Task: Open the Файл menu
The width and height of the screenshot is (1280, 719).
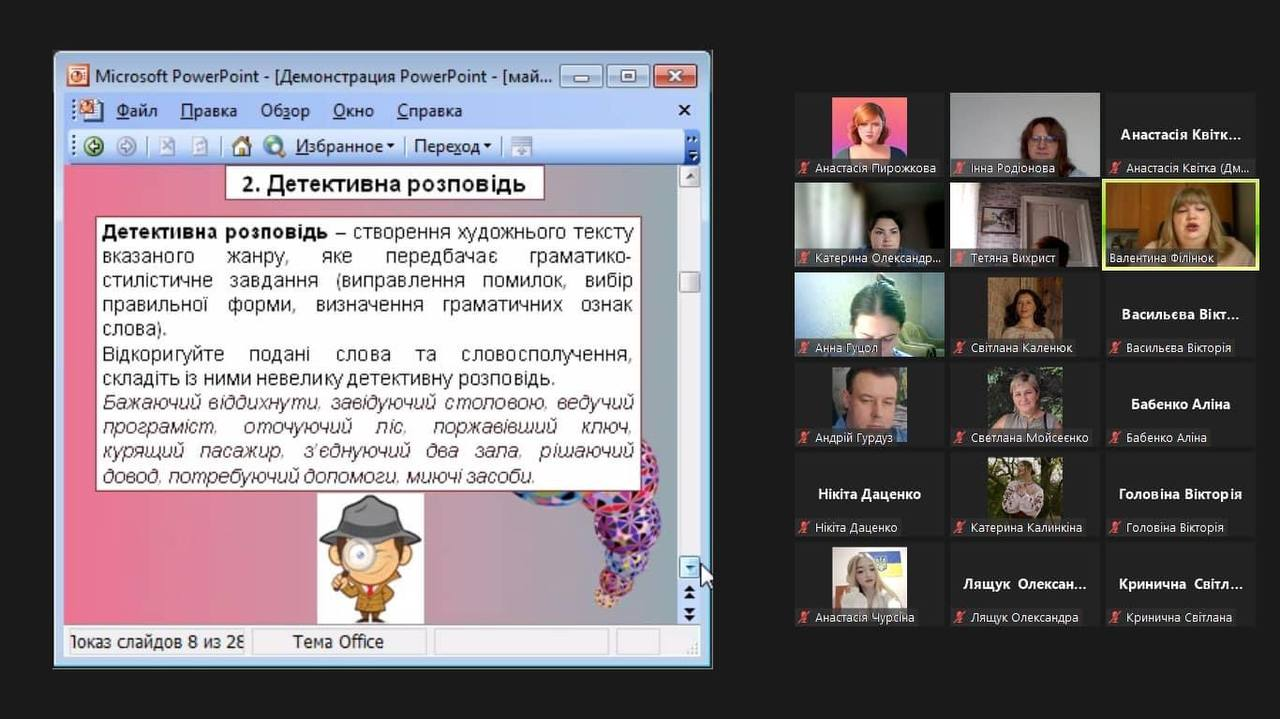Action: pyautogui.click(x=137, y=111)
